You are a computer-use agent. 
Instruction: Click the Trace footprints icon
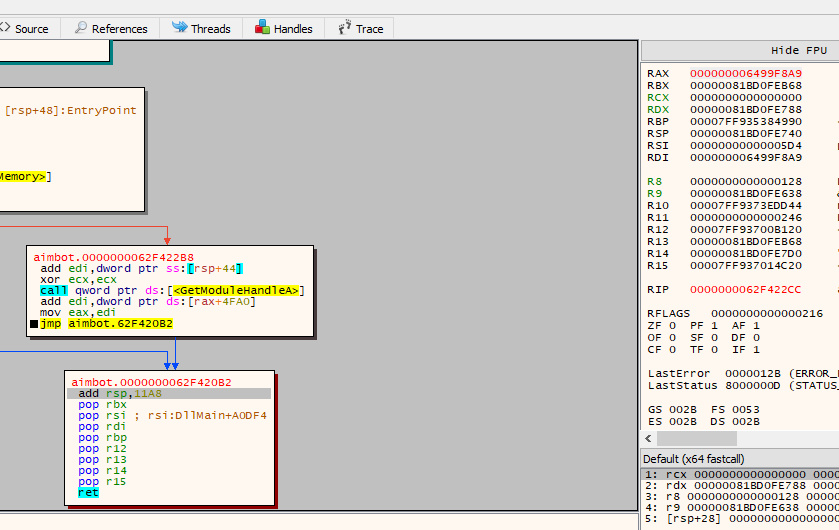point(345,27)
